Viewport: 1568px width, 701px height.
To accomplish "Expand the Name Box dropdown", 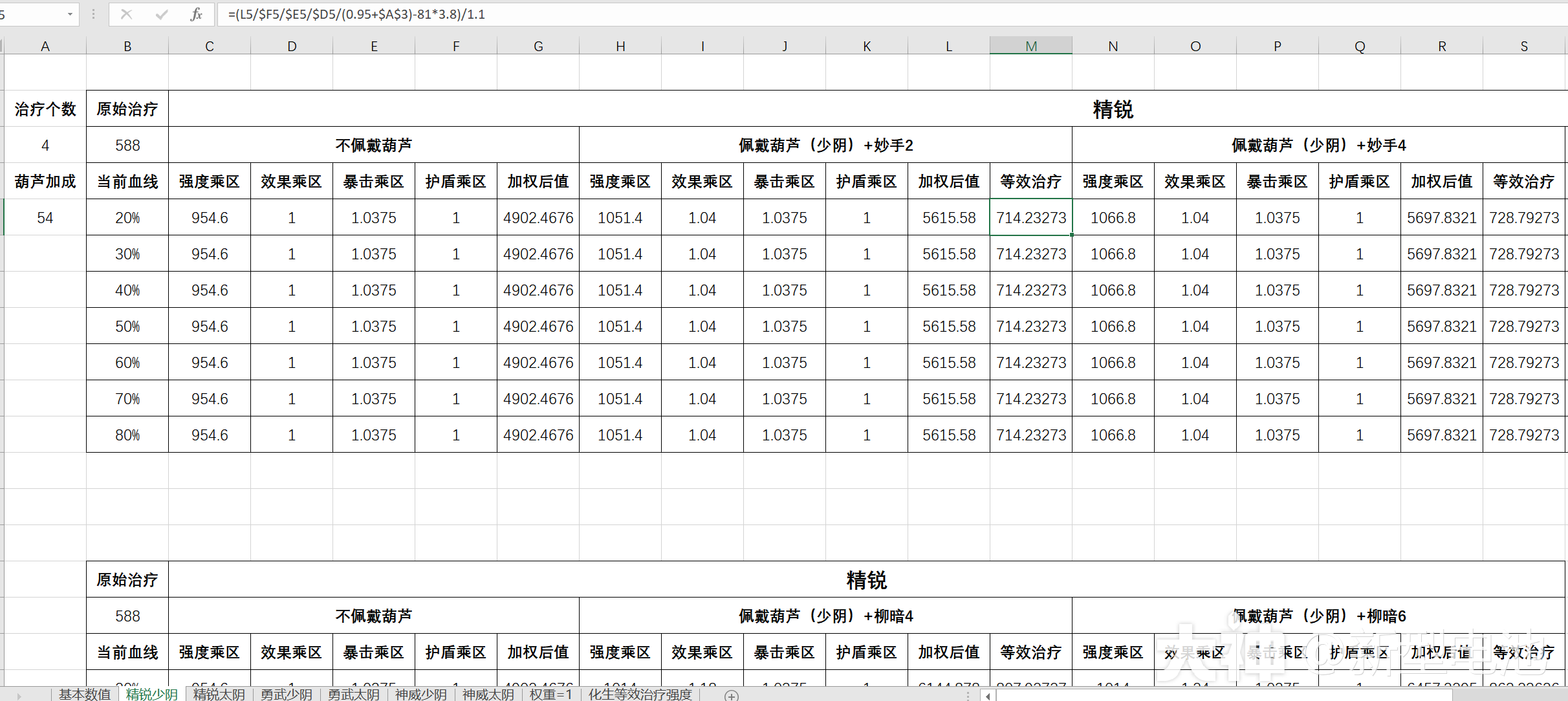I will point(70,14).
